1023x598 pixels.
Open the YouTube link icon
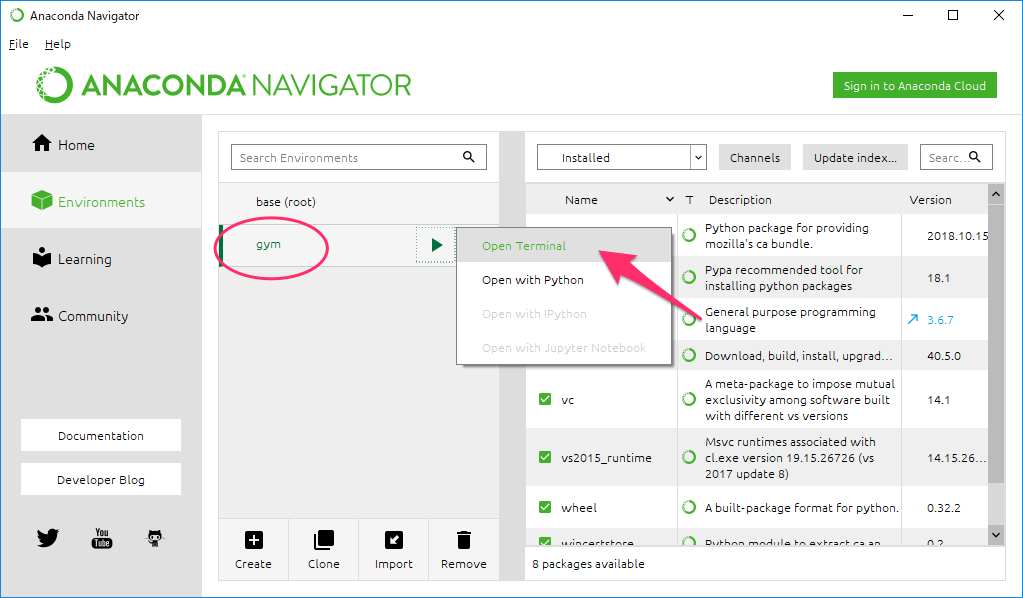102,538
